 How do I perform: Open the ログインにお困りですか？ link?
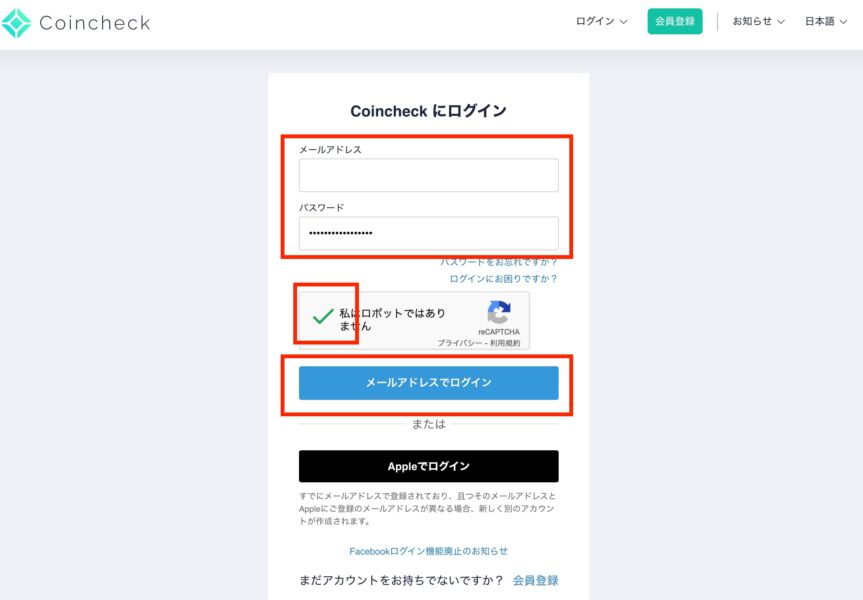tap(503, 279)
